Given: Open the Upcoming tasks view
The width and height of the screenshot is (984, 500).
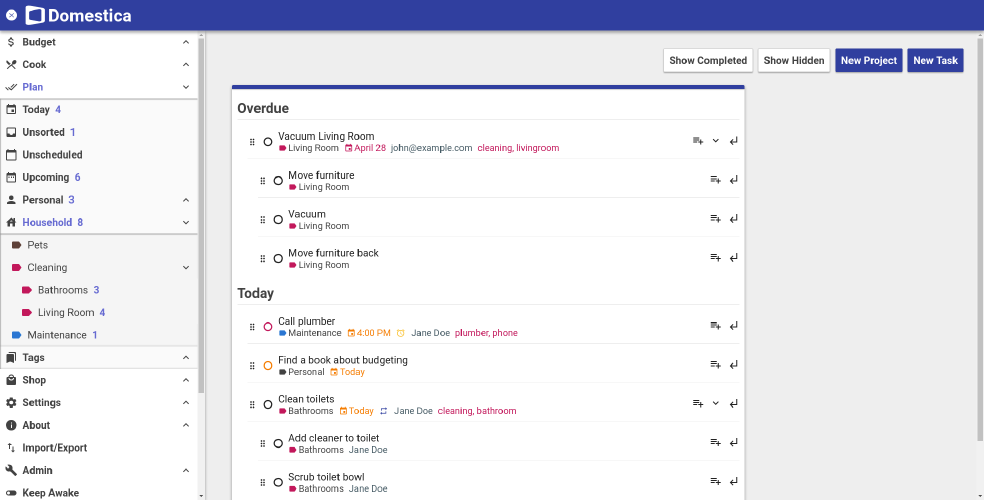Looking at the screenshot, I should tap(45, 177).
